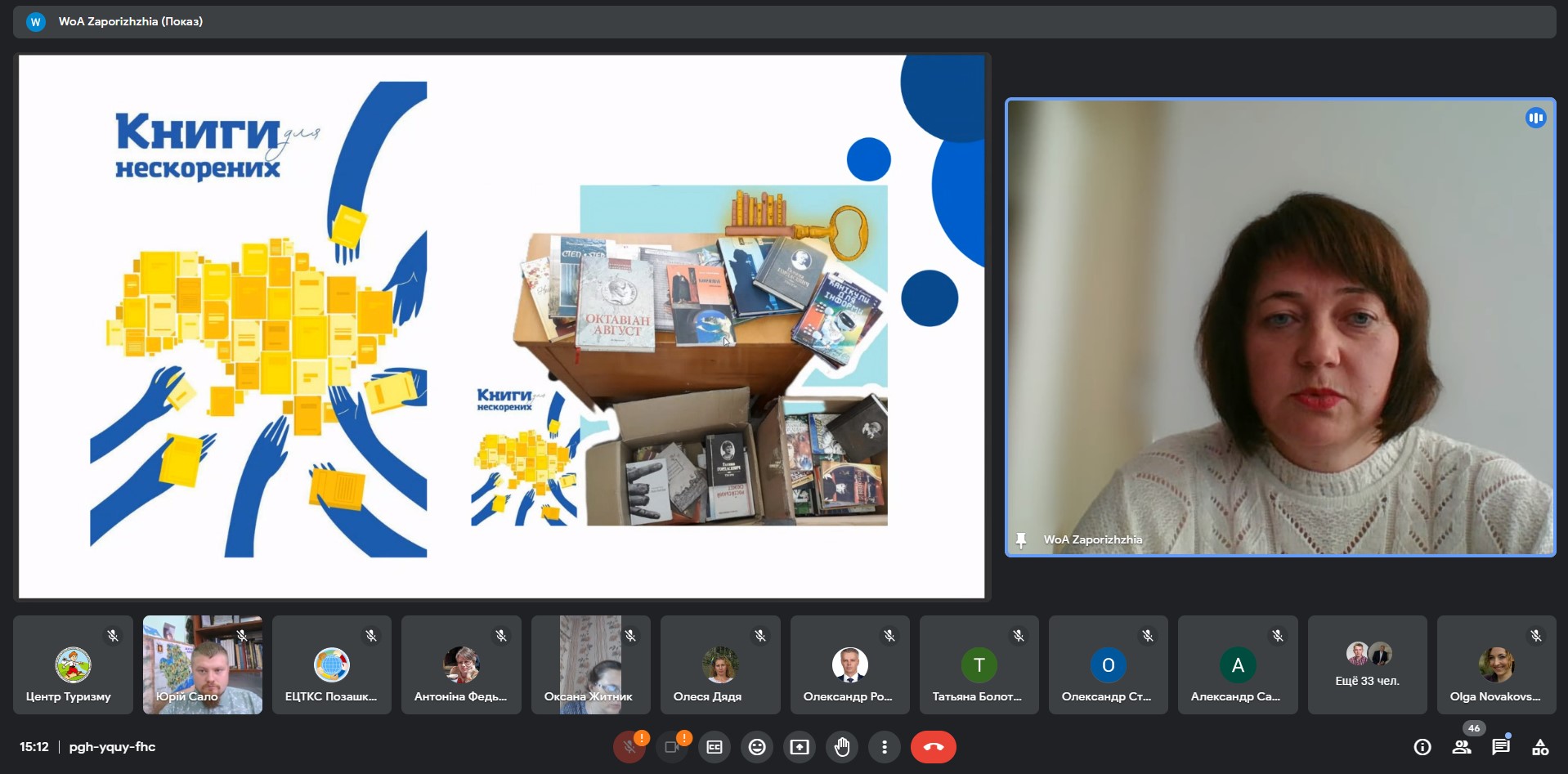Open the emoji reactions panel
Image resolution: width=1568 pixels, height=774 pixels.
(757, 747)
